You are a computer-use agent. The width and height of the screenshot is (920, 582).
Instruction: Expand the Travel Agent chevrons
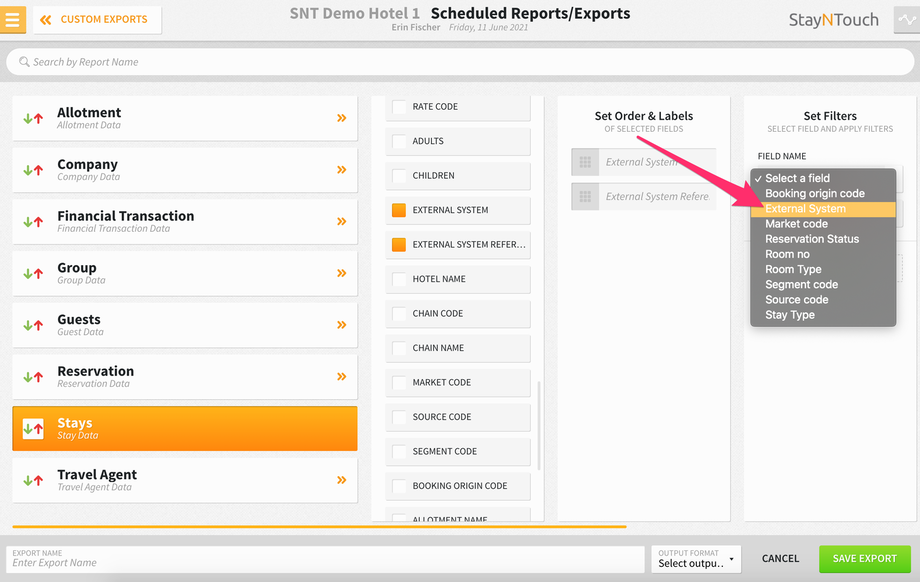[x=341, y=480]
